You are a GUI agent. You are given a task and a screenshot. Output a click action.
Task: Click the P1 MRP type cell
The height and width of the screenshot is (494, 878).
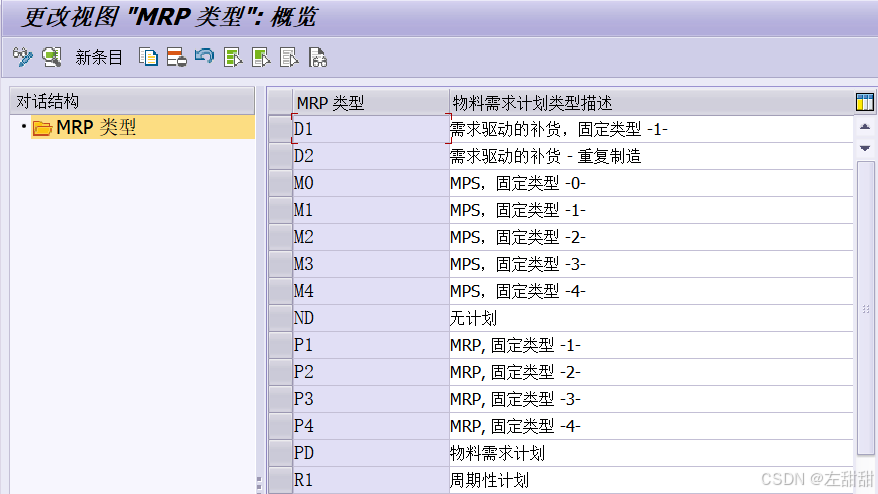pos(371,345)
